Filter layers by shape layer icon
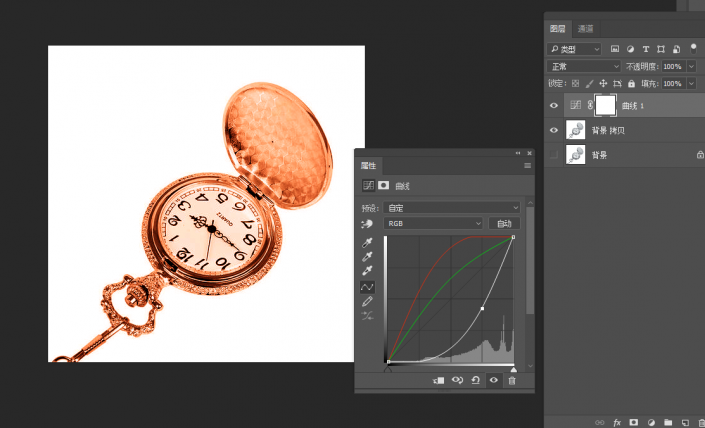Image resolution: width=705 pixels, height=428 pixels. coord(661,49)
